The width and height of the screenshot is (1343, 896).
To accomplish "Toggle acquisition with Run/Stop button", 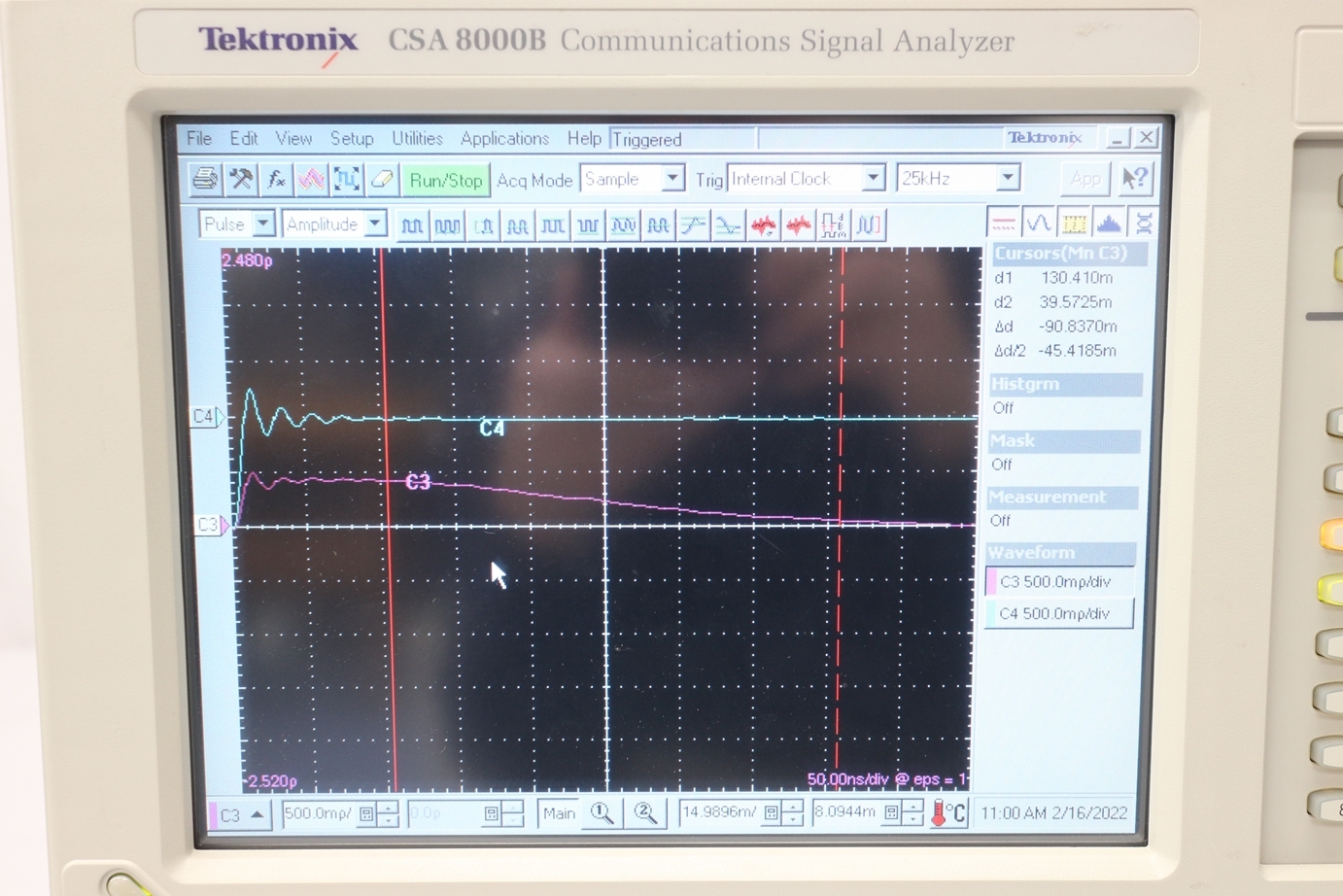I will pyautogui.click(x=445, y=180).
